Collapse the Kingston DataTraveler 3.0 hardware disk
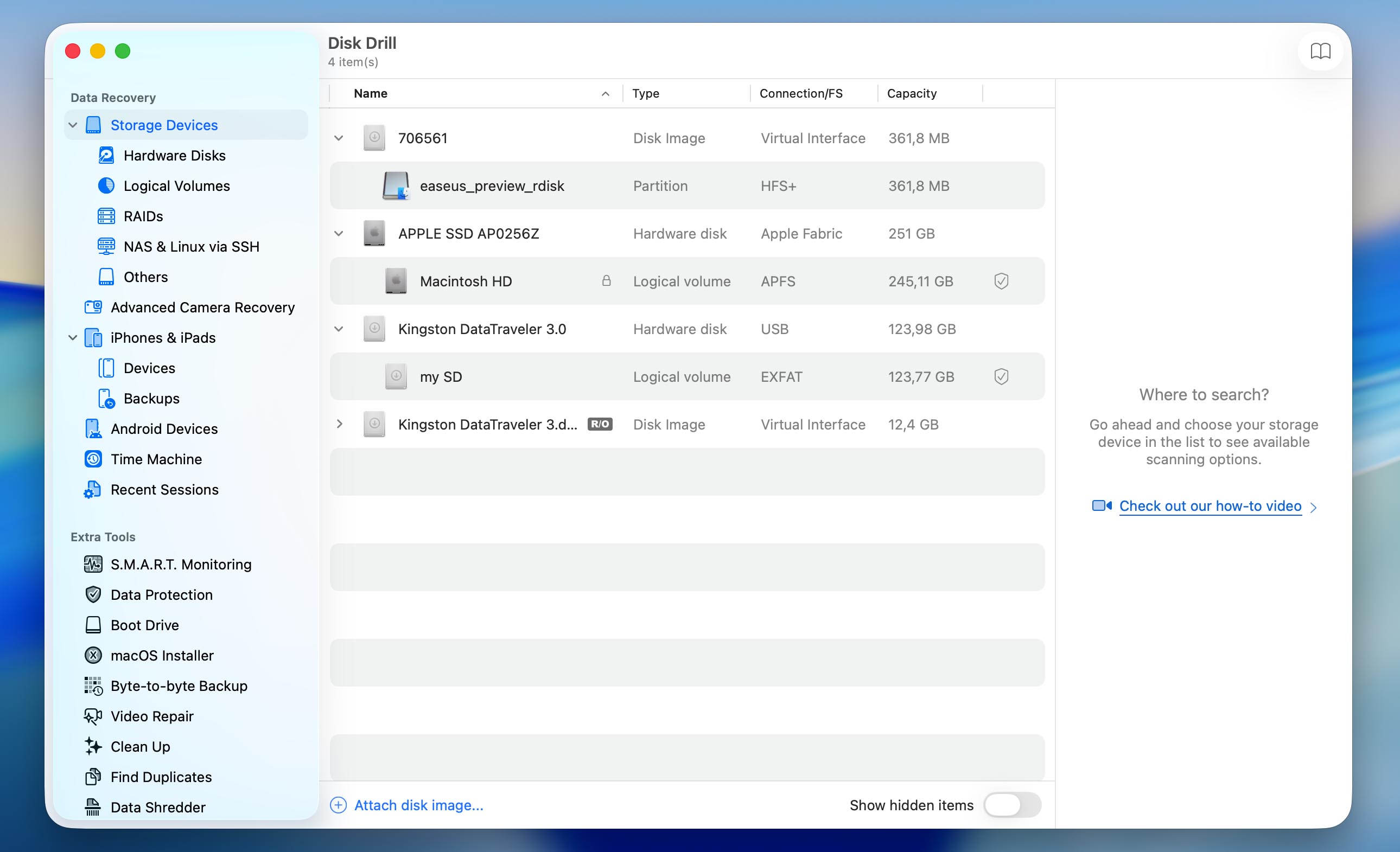 click(339, 329)
